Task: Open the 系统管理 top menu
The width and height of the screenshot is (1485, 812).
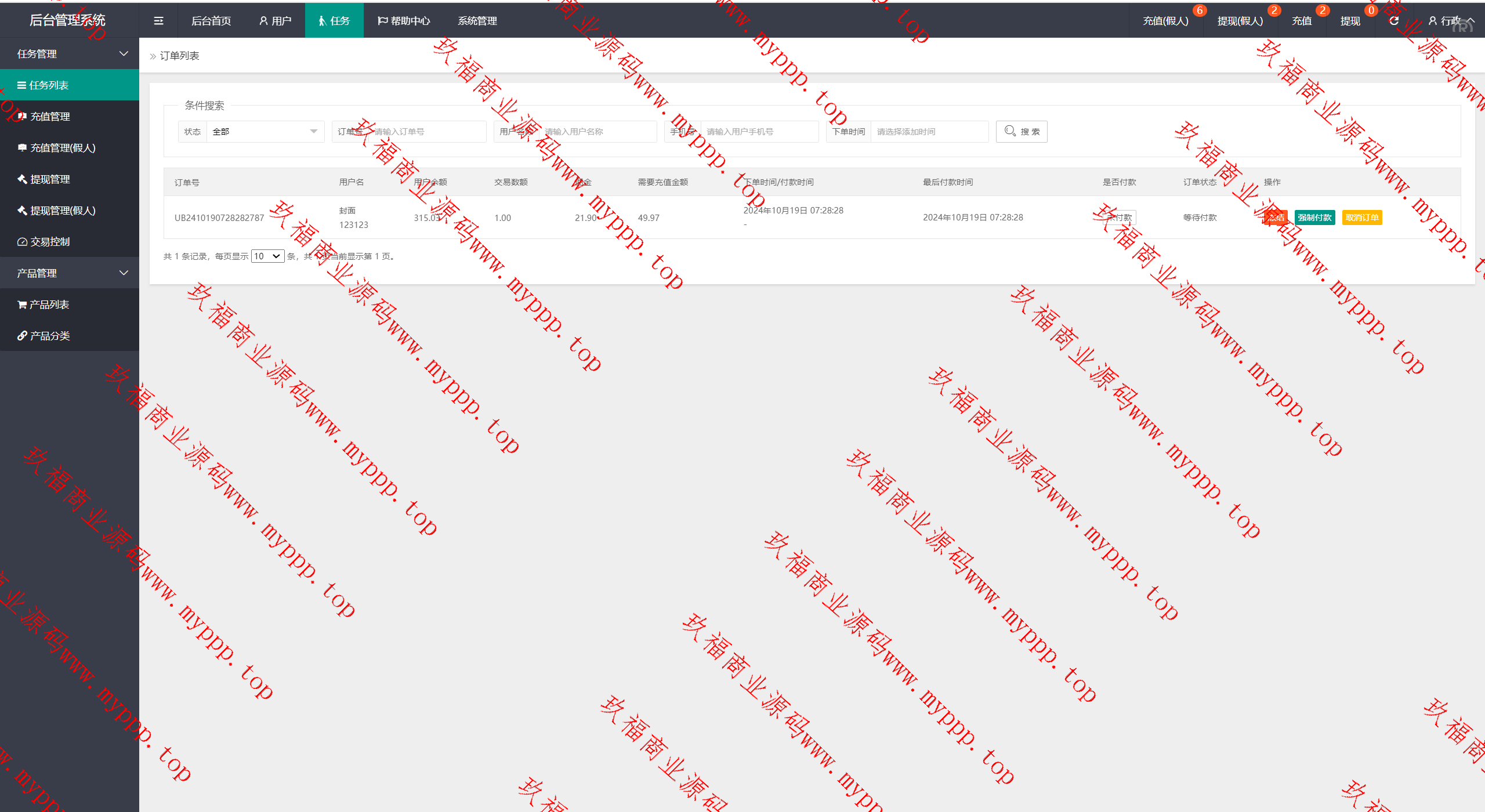Action: click(x=477, y=21)
